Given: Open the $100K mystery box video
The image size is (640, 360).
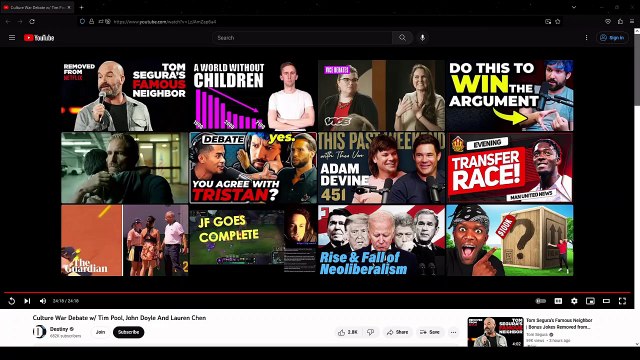Looking at the screenshot, I should (509, 240).
